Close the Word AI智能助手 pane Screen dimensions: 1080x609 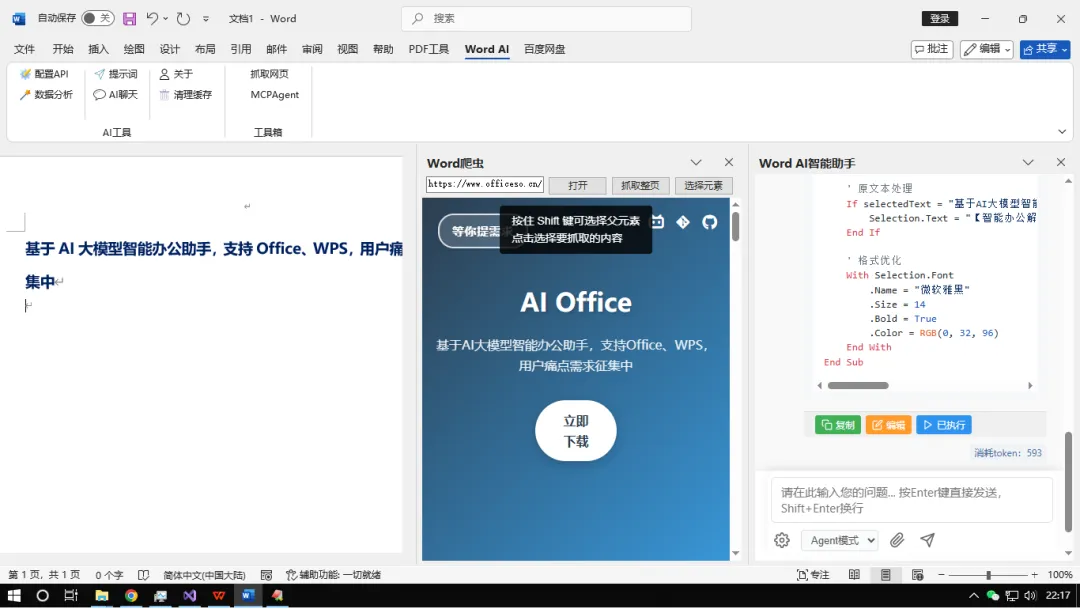1061,163
